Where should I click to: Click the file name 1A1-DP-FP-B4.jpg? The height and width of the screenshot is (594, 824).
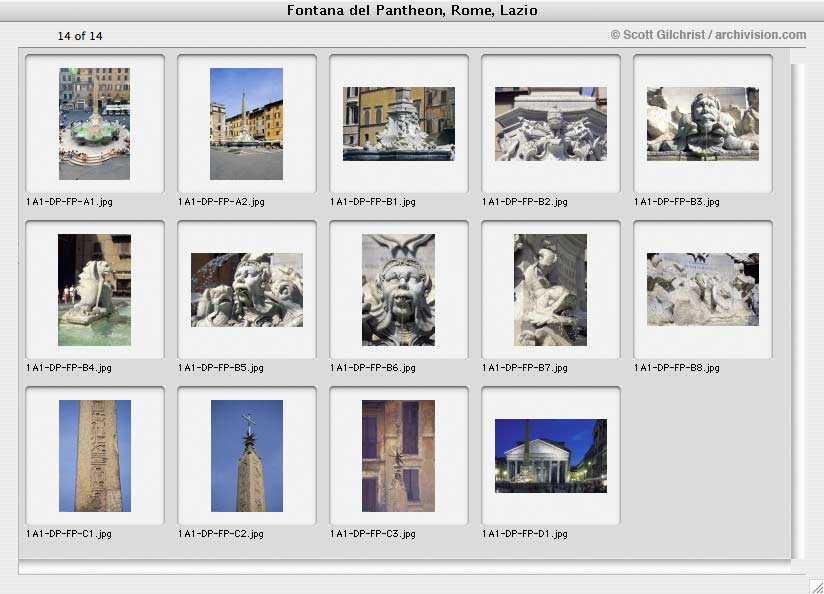tap(69, 368)
